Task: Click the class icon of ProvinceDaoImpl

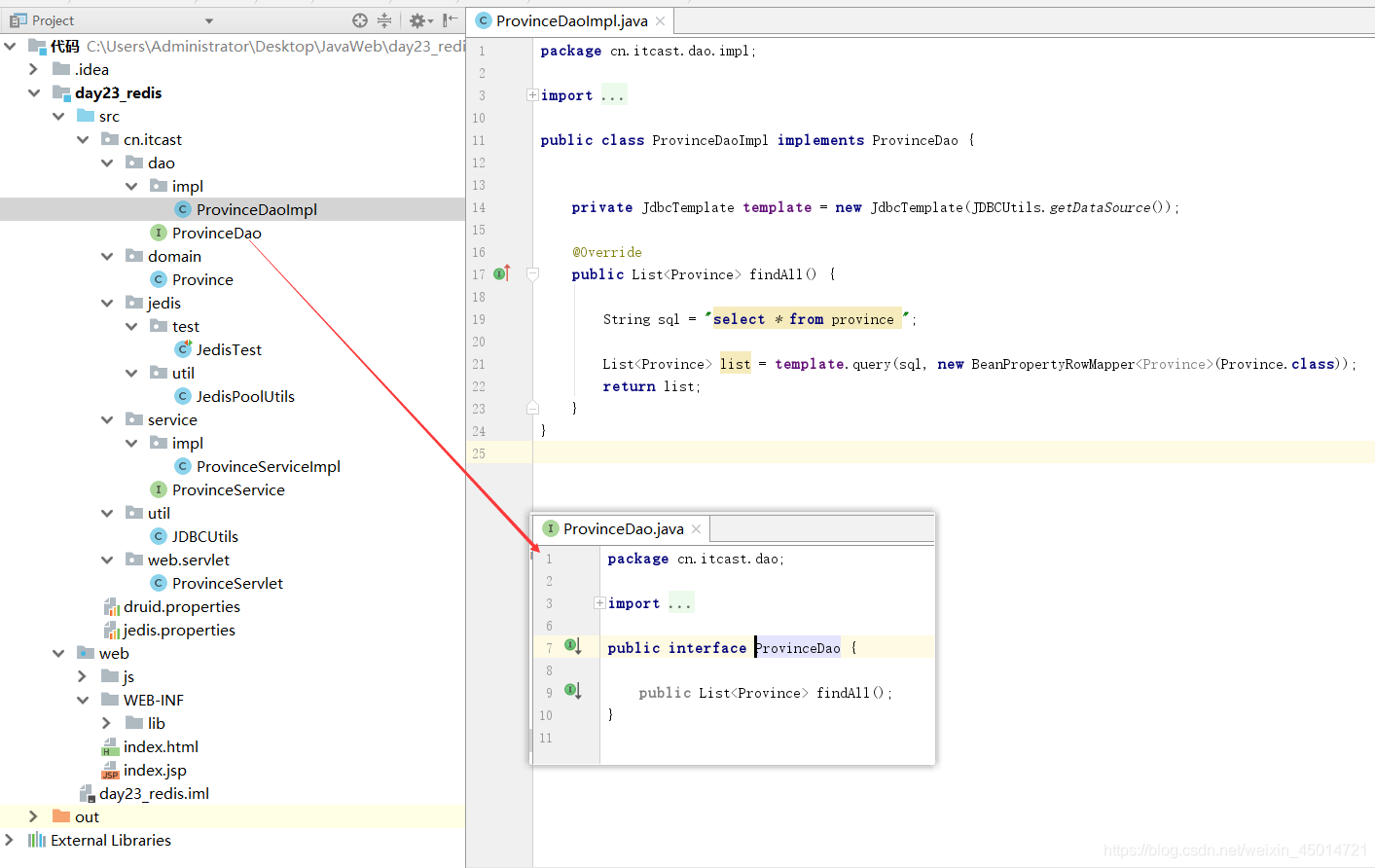Action: (x=182, y=209)
